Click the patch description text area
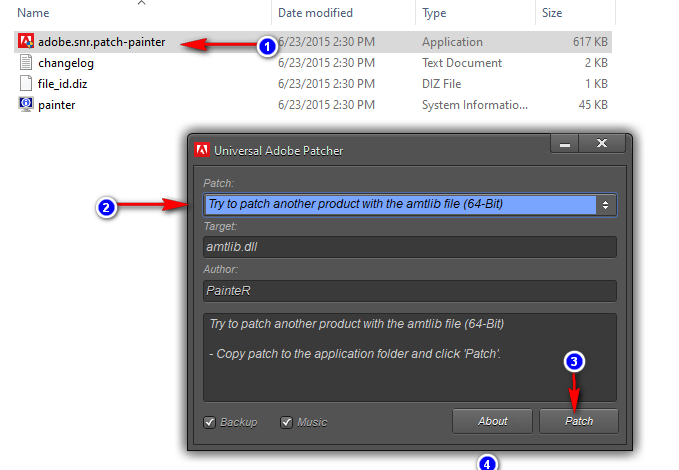The height and width of the screenshot is (470, 679). pos(410,358)
